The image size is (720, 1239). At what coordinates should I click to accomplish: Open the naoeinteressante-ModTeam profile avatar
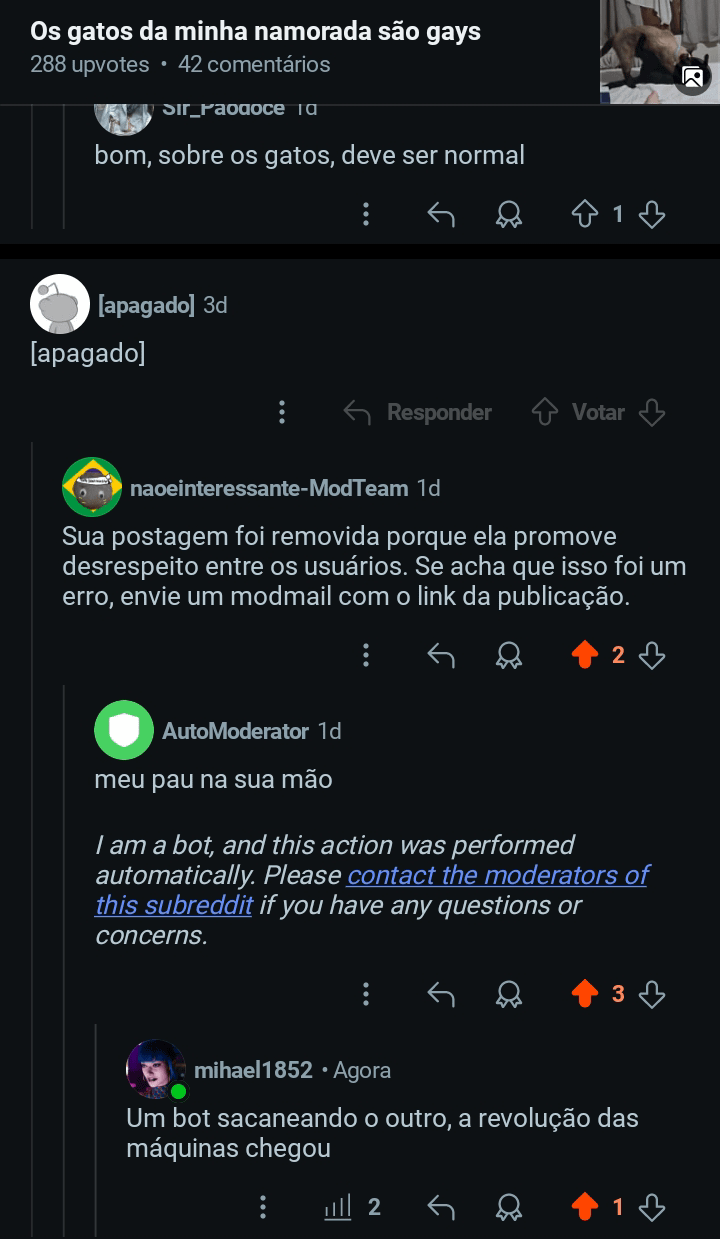pos(92,488)
